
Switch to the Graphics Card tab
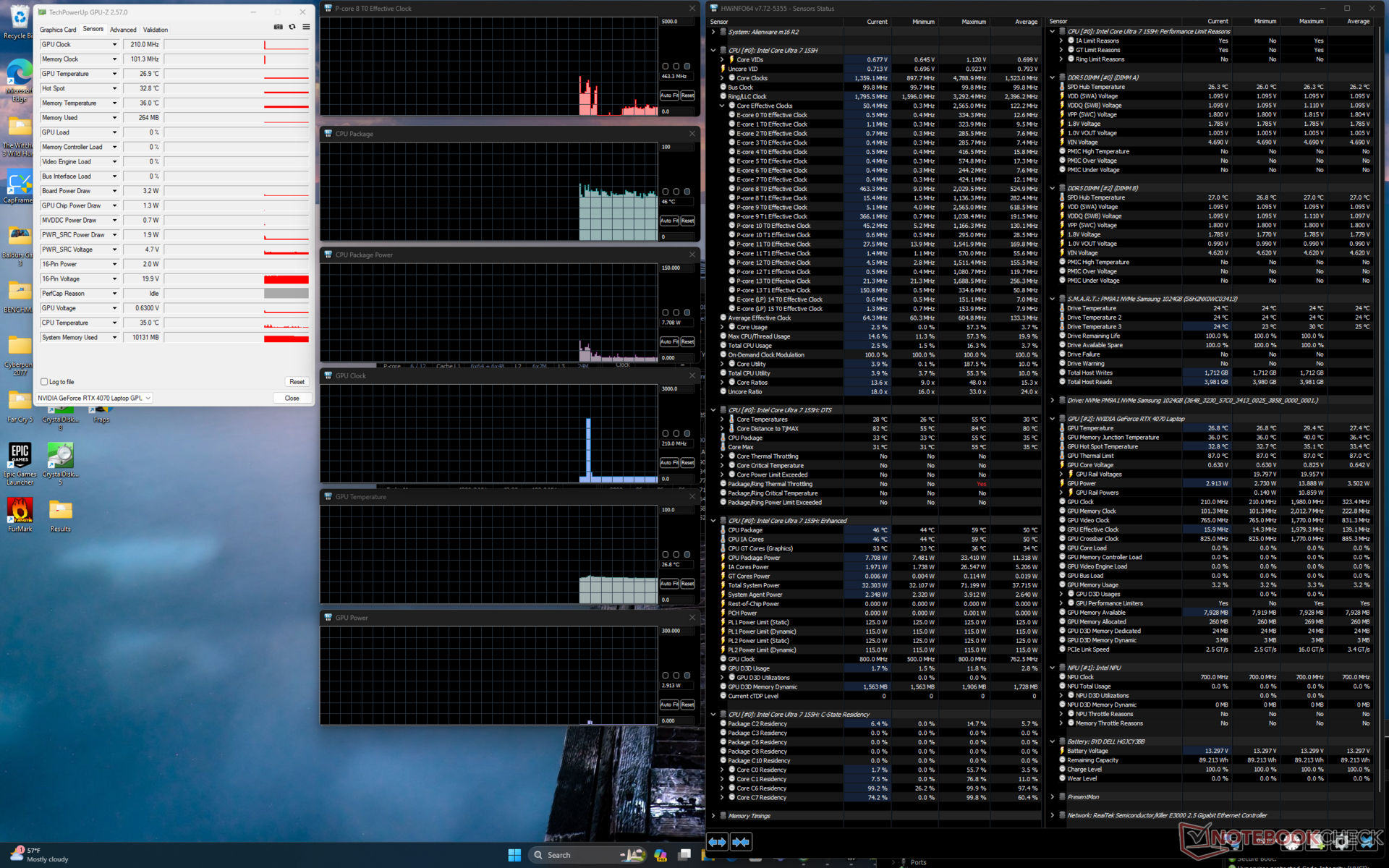pyautogui.click(x=58, y=30)
